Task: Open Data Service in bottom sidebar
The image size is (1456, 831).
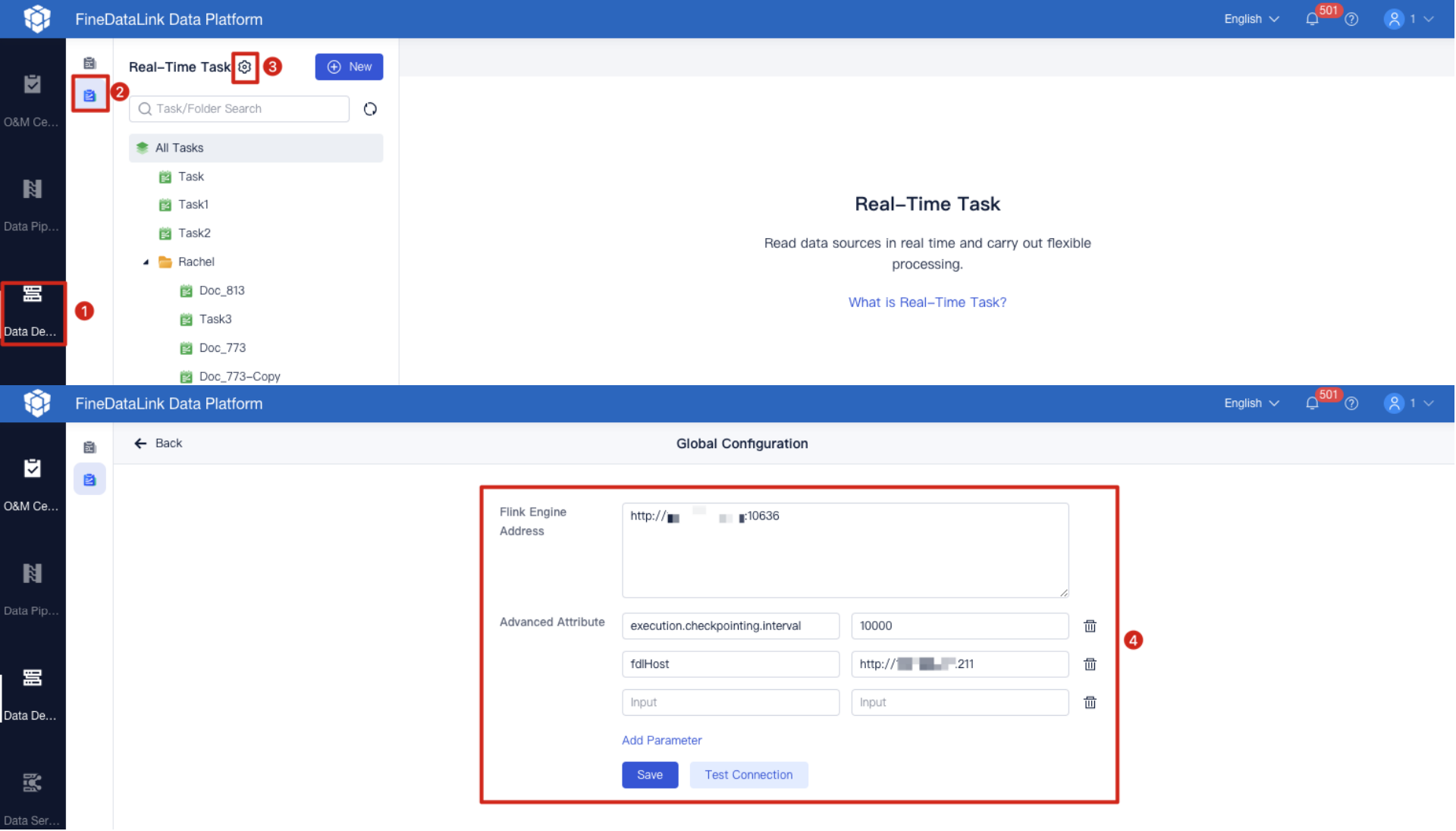Action: [x=32, y=798]
